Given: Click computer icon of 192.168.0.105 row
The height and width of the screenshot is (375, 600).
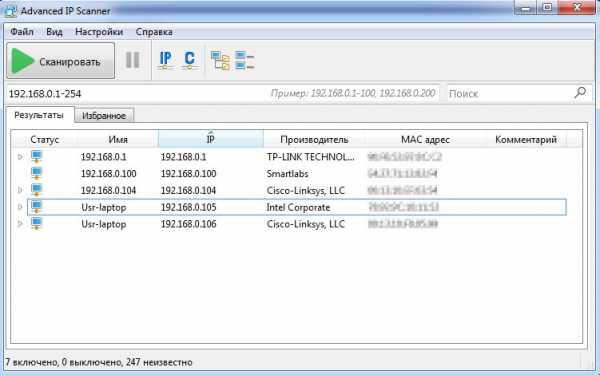Looking at the screenshot, I should pos(37,207).
